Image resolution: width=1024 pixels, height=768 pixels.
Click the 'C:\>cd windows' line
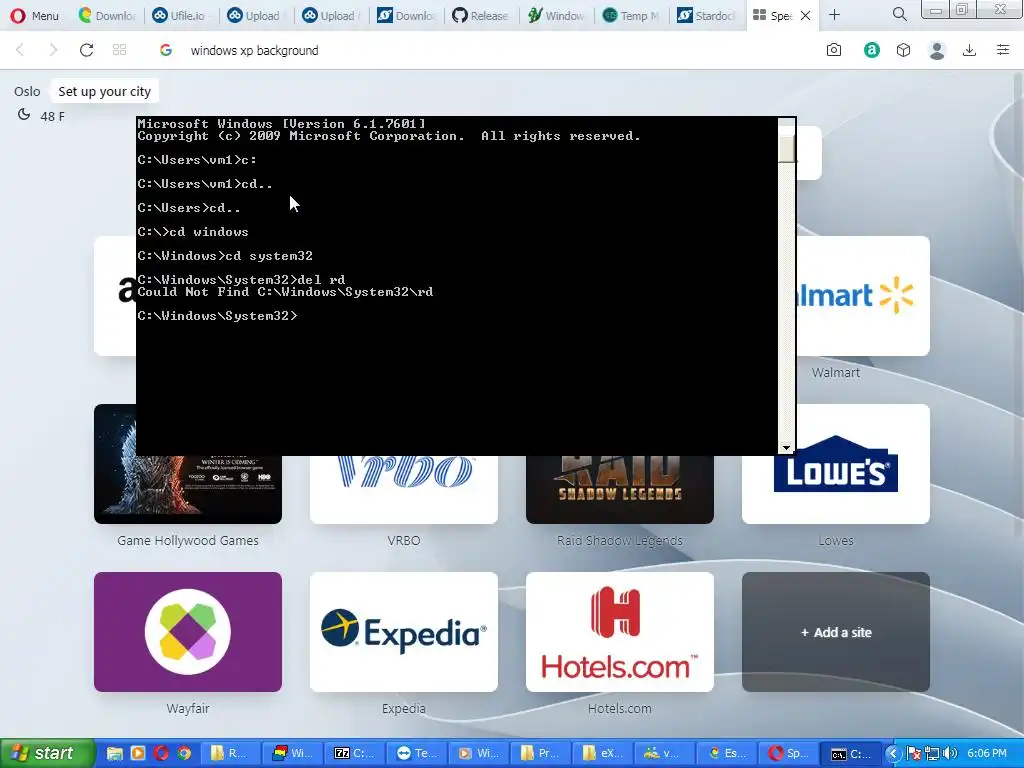point(193,232)
